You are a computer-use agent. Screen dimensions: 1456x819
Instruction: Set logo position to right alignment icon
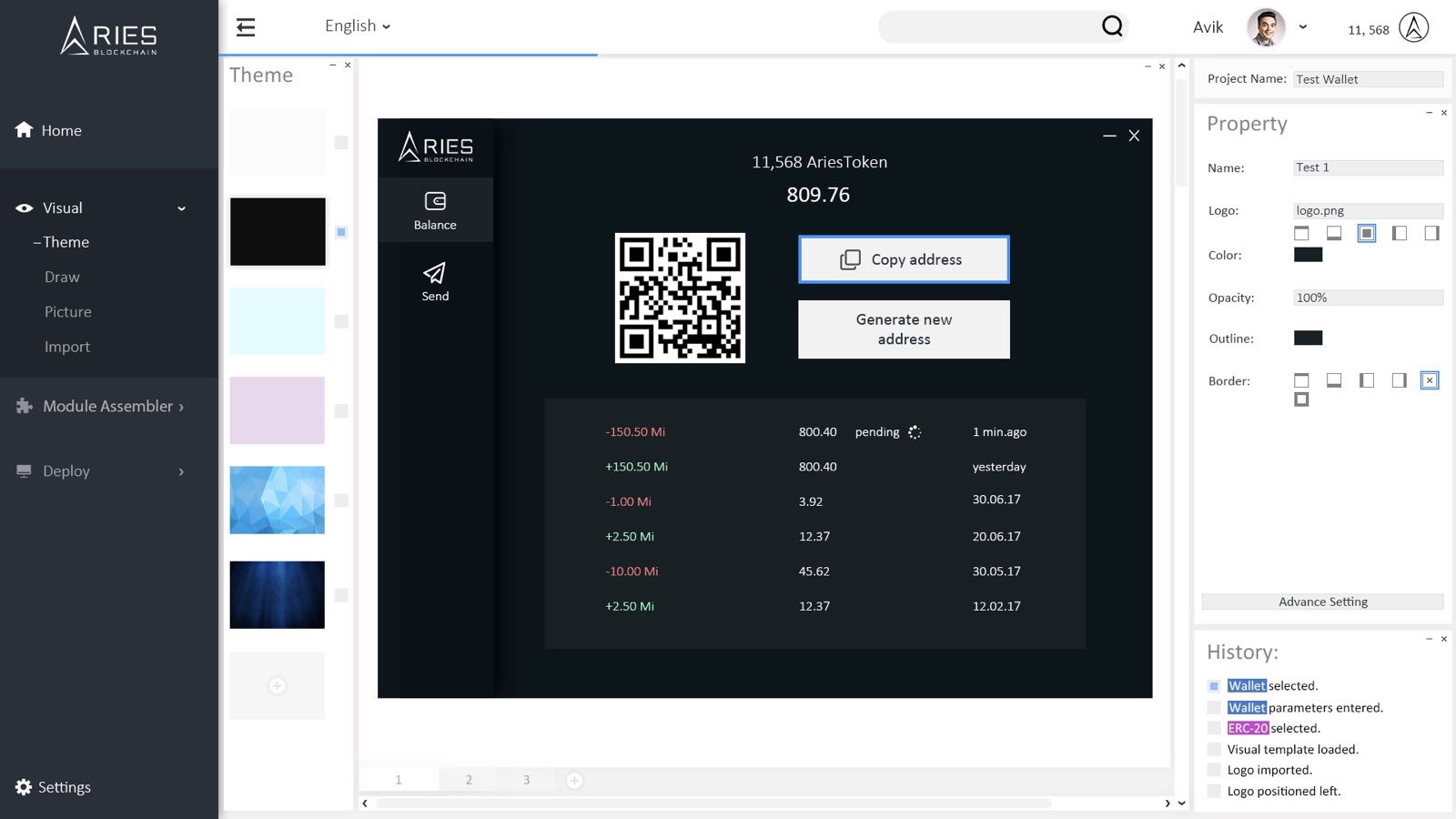click(1431, 234)
